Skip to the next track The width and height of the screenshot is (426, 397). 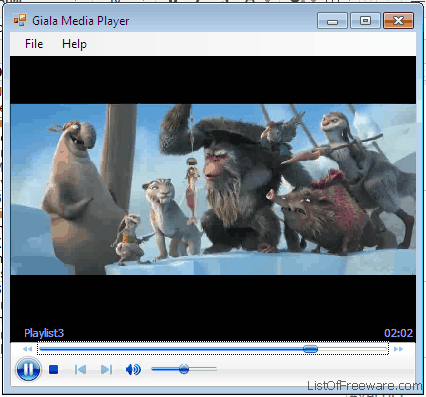pos(106,369)
